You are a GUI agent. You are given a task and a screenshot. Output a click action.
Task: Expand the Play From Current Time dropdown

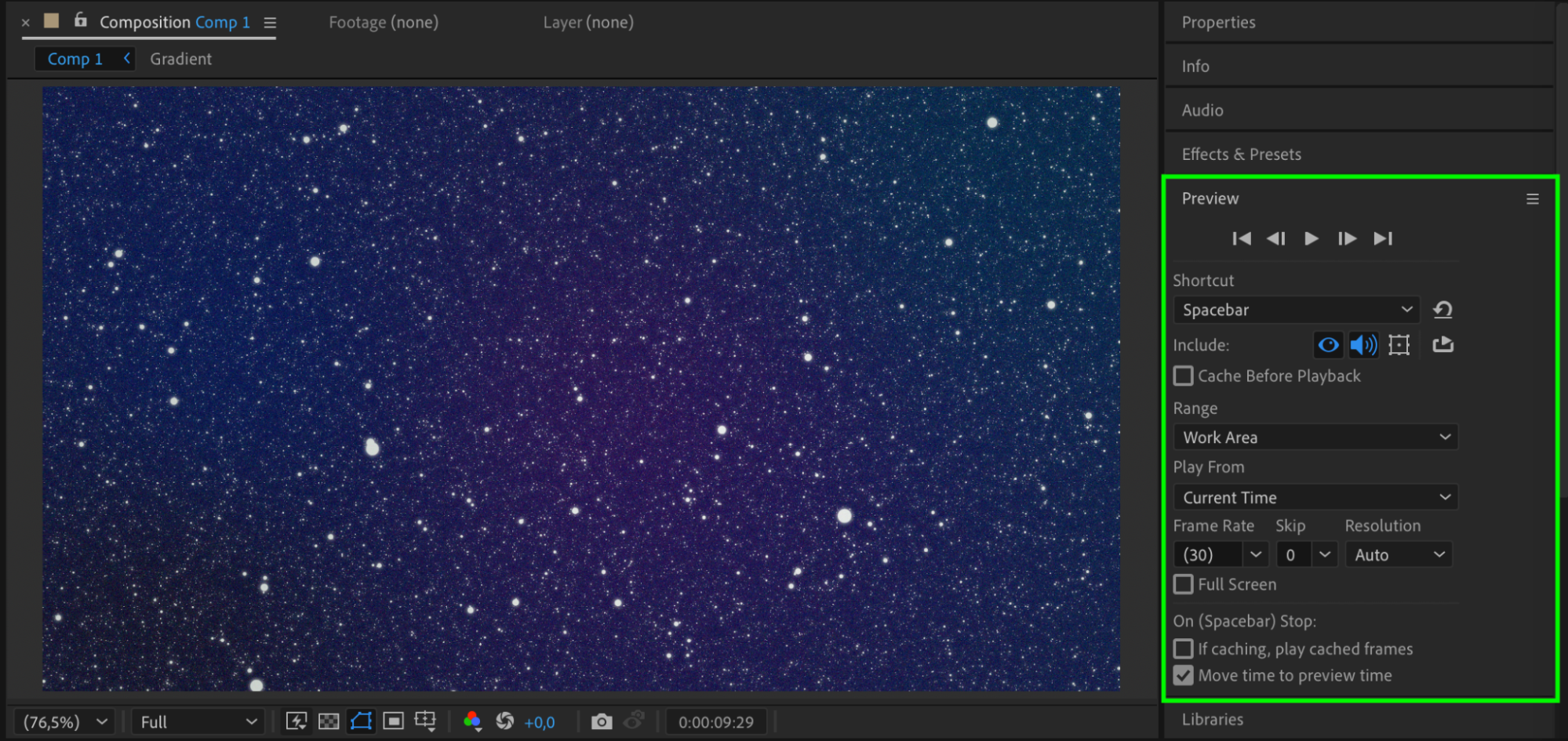[1315, 497]
